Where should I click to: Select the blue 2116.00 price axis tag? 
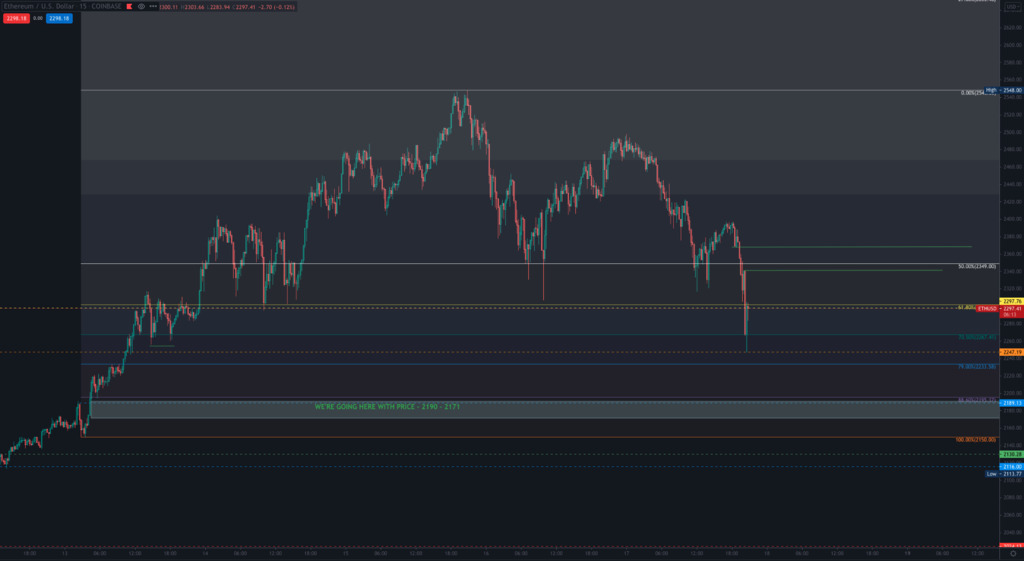[x=1010, y=466]
